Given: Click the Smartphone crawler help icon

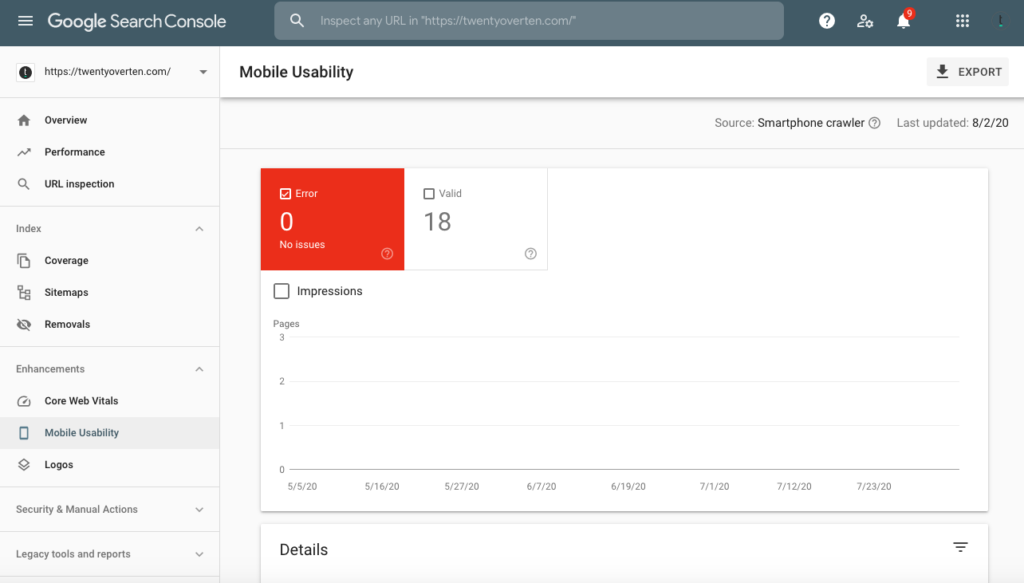Looking at the screenshot, I should tap(875, 123).
